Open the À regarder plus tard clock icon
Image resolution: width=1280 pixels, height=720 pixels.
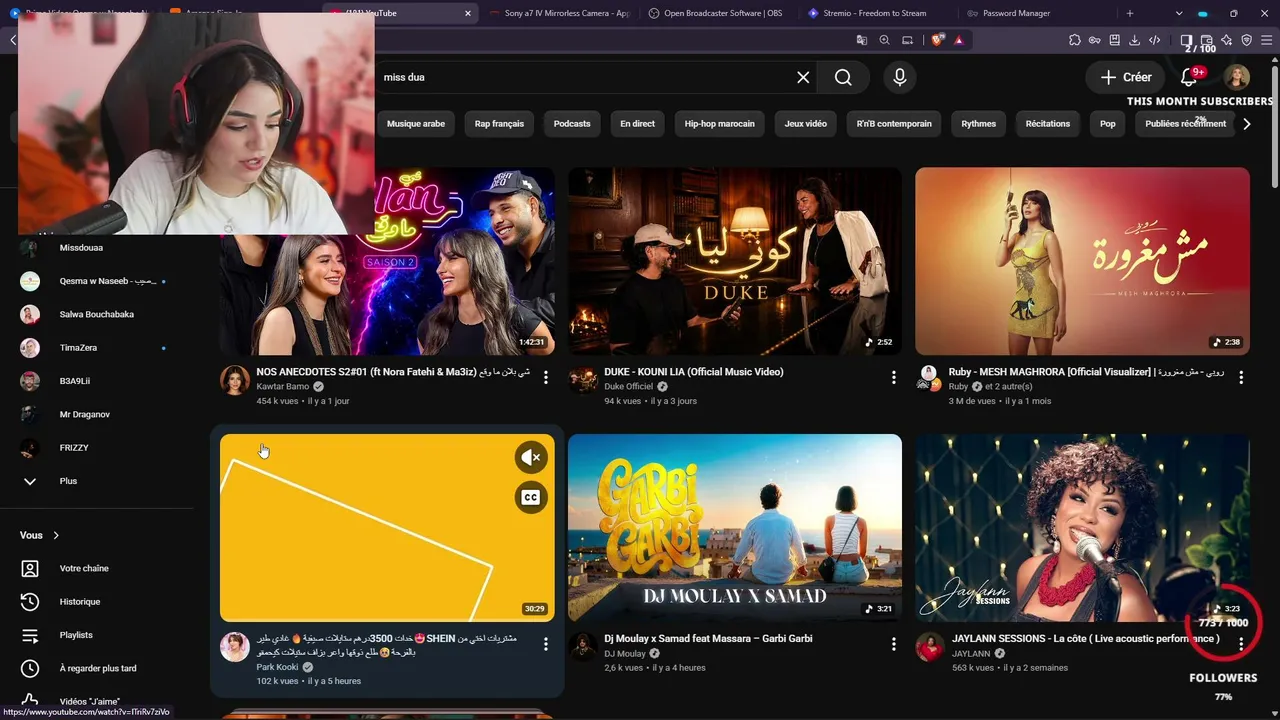(x=30, y=668)
